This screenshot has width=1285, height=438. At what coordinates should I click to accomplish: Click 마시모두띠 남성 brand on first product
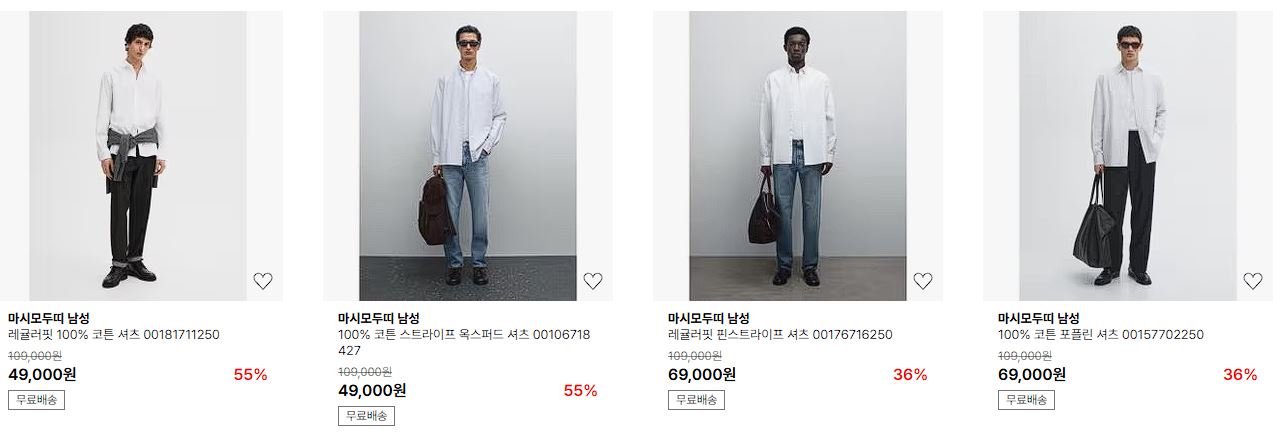tap(49, 318)
